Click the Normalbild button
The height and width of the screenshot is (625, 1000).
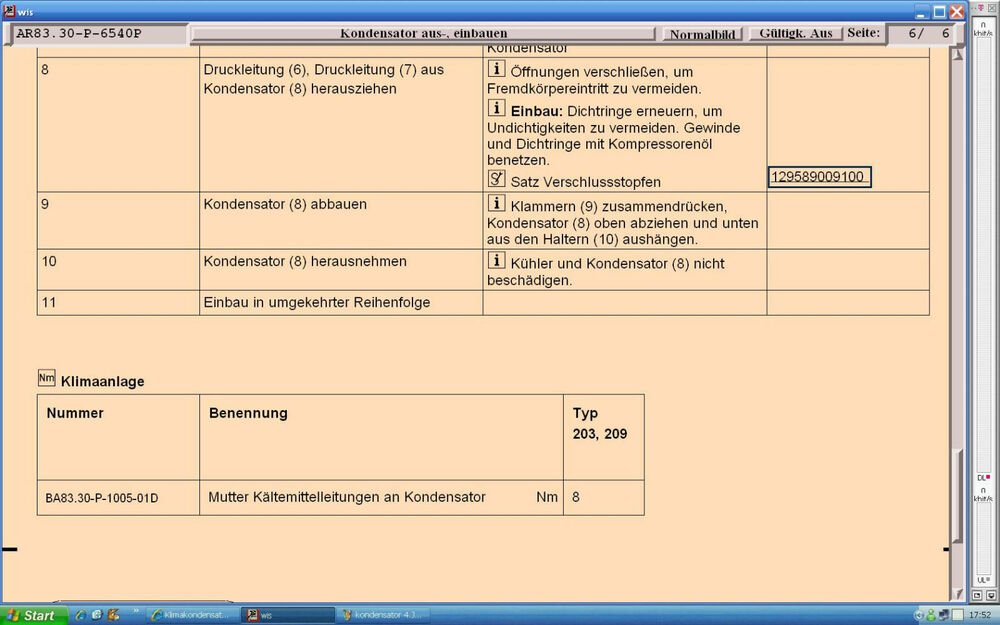click(x=702, y=34)
